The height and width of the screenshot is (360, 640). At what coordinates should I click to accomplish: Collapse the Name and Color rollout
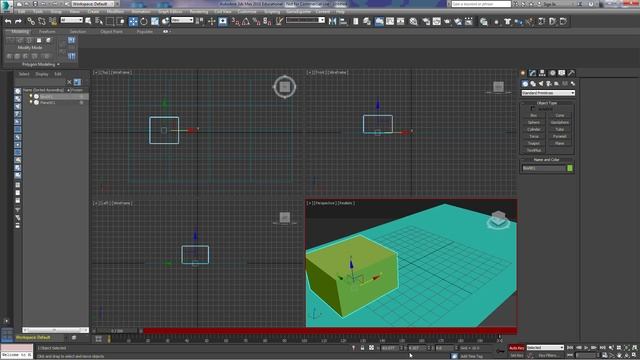(547, 160)
